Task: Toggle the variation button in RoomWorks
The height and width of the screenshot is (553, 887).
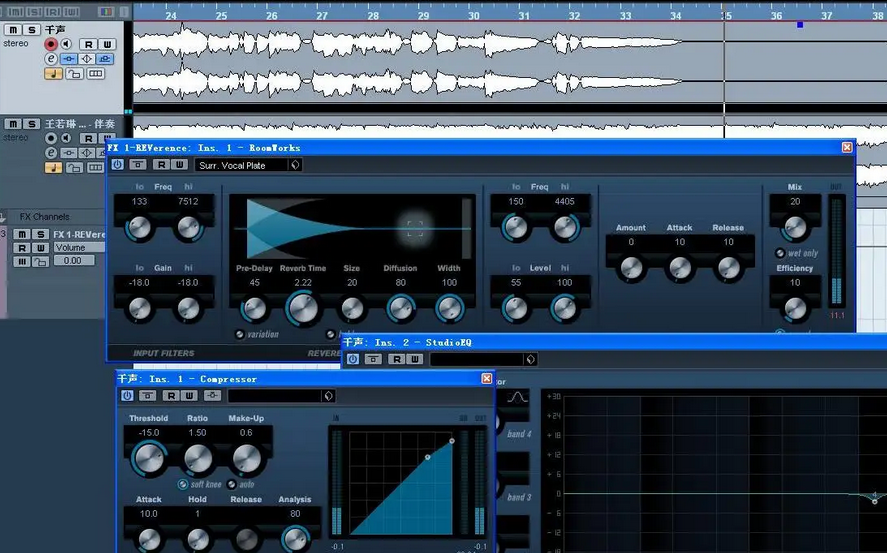Action: pos(240,334)
